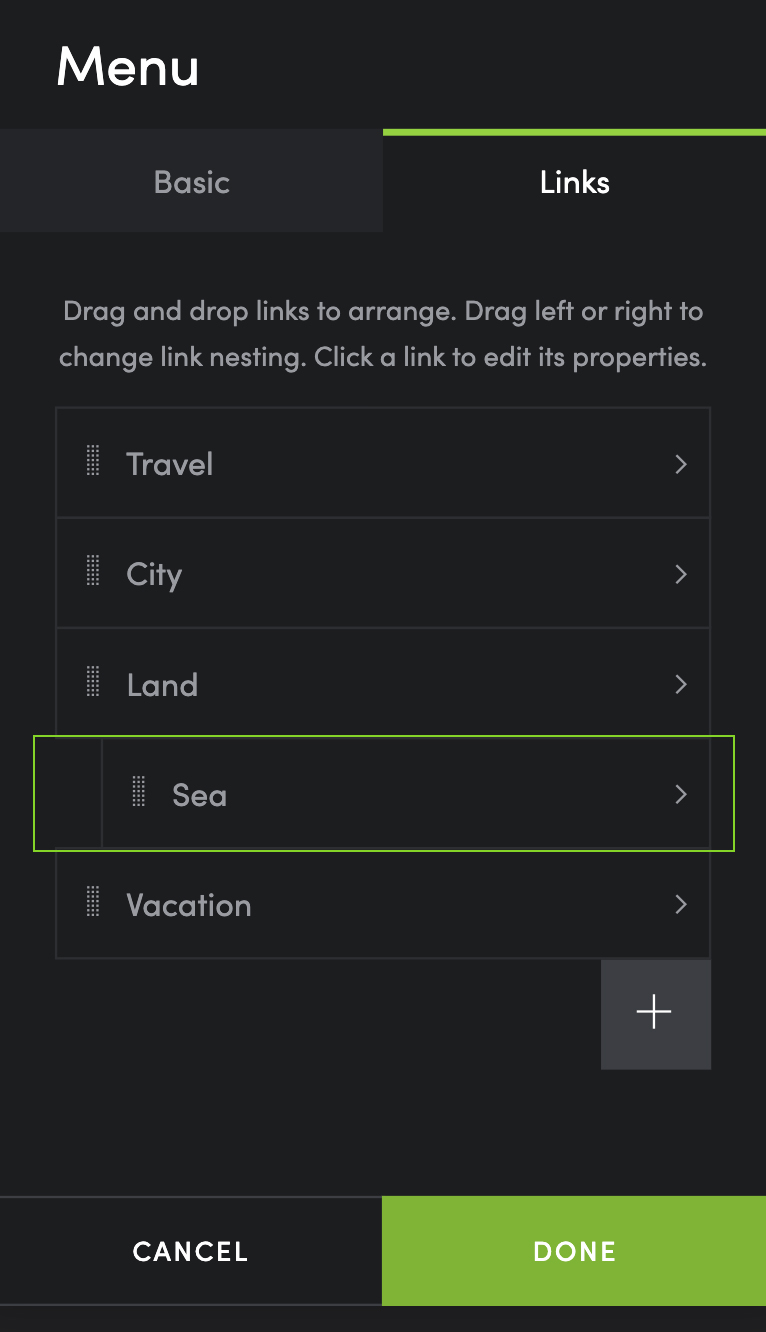Image resolution: width=766 pixels, height=1332 pixels.
Task: Expand Travel link properties chevron
Action: (681, 464)
